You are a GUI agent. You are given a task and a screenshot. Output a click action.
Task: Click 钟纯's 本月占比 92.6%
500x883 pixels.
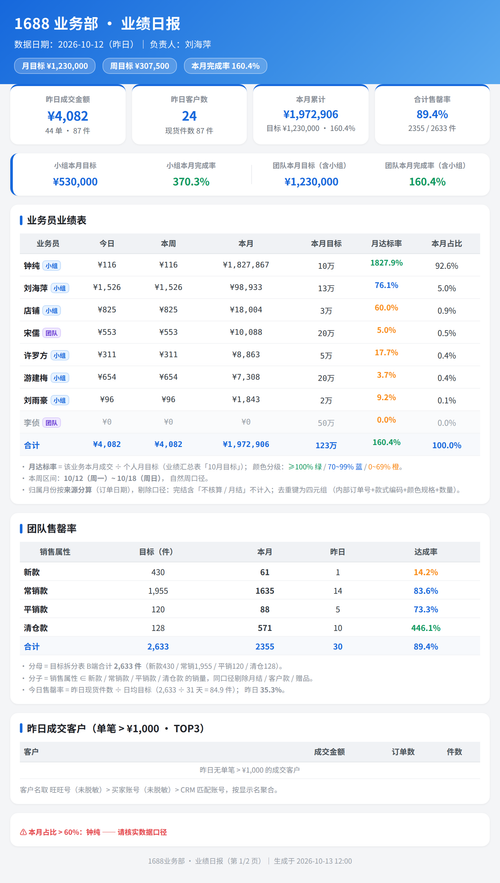[447, 266]
